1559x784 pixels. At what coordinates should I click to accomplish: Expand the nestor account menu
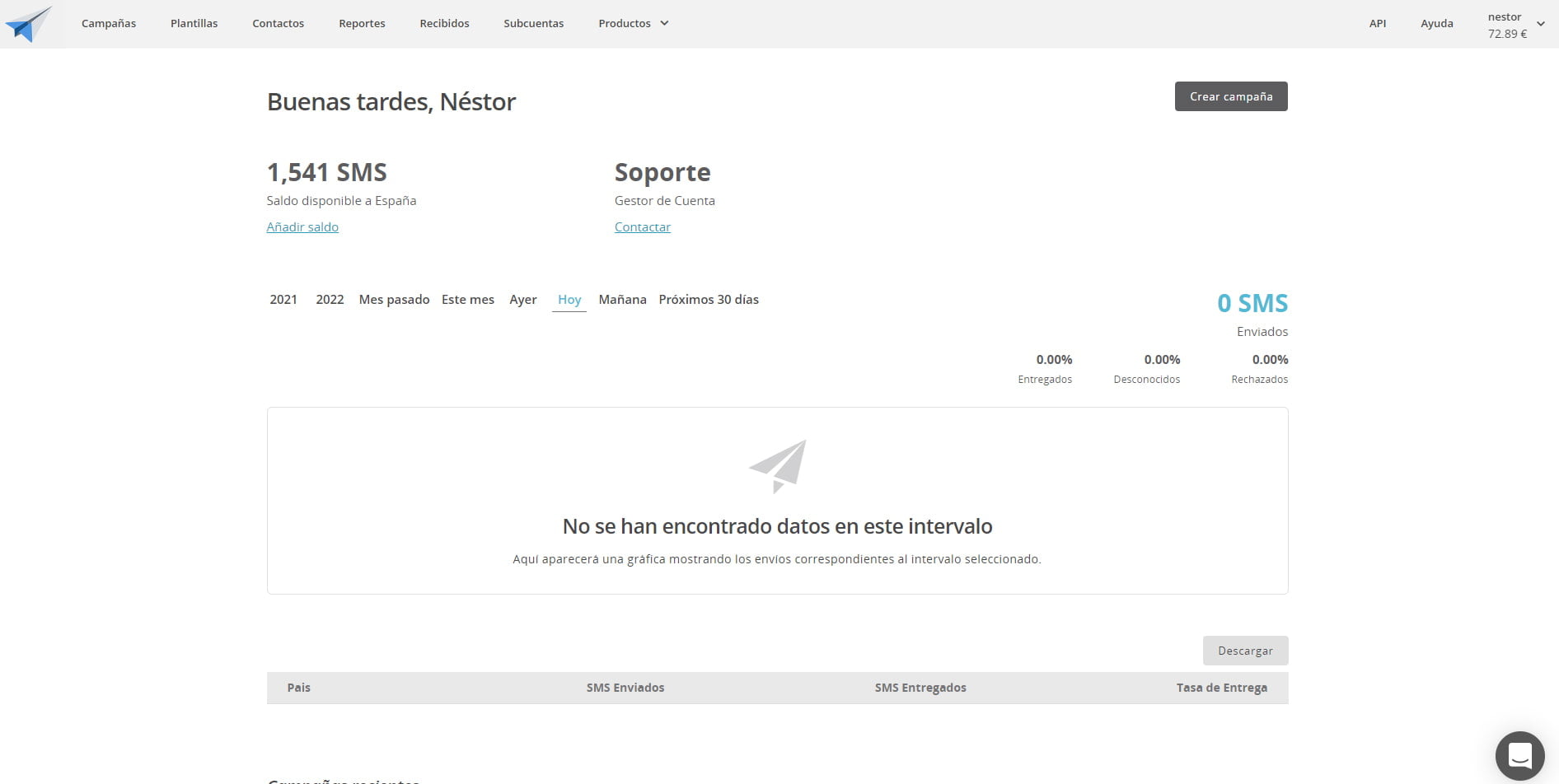[x=1515, y=23]
